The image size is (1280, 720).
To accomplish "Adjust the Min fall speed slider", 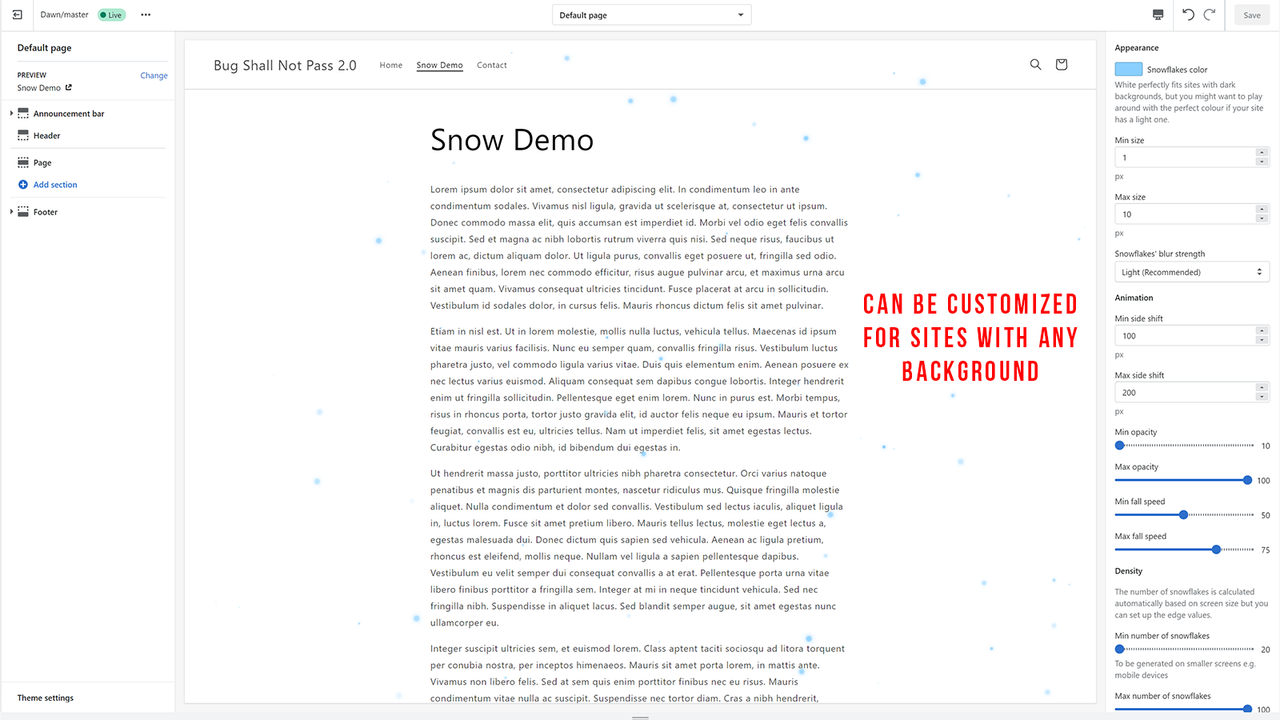I will (x=1185, y=515).
